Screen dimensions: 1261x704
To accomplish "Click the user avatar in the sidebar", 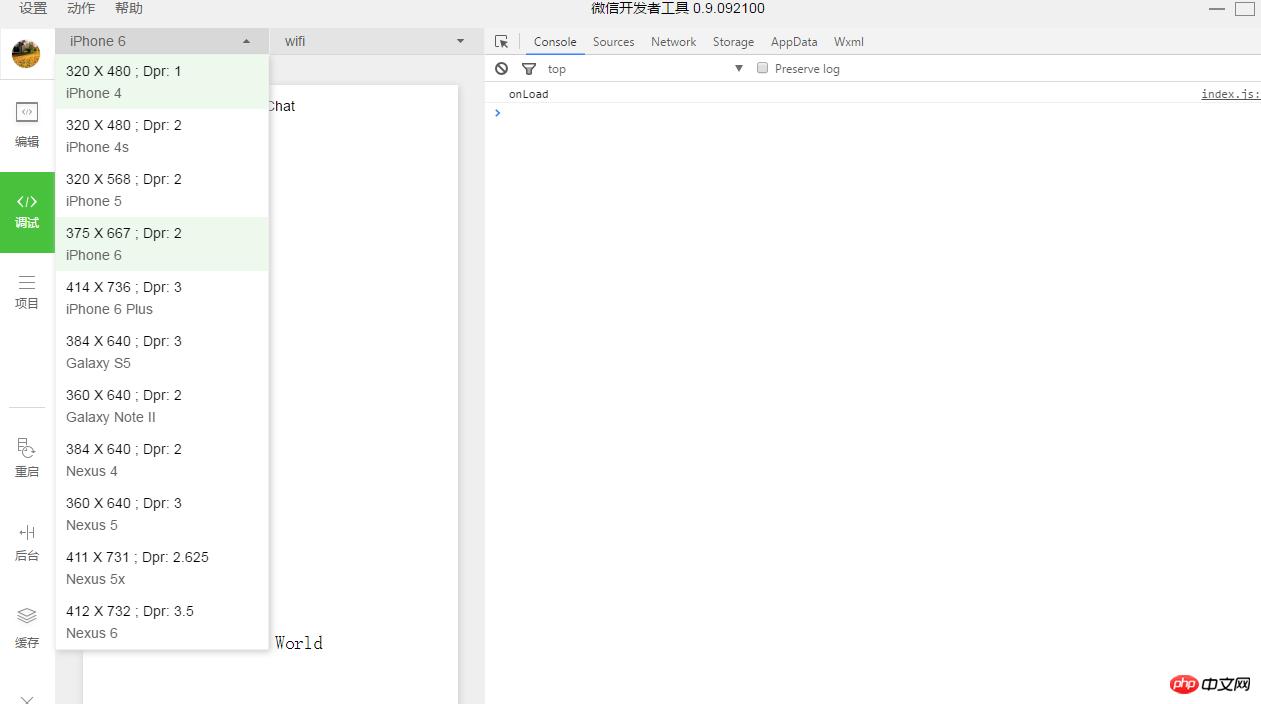I will coord(26,54).
